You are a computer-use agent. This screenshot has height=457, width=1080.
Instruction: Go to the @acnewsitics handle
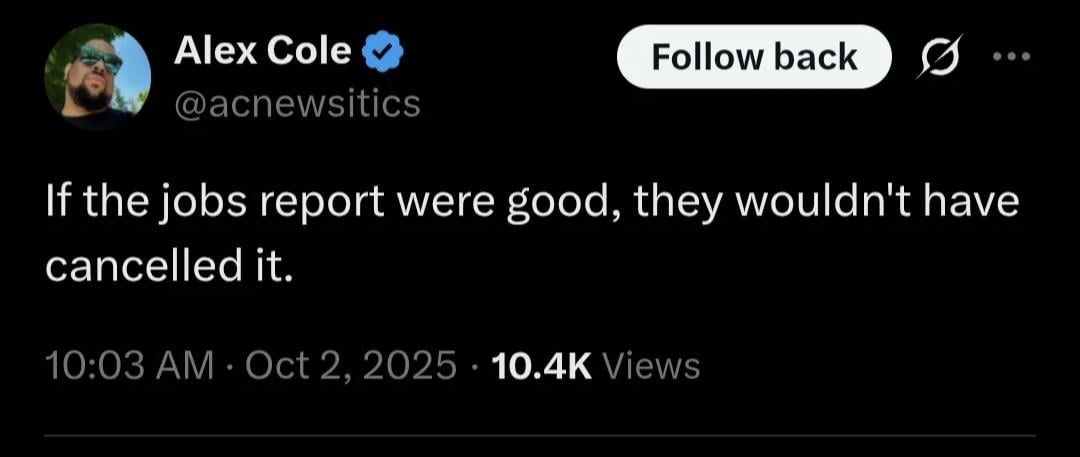[x=297, y=103]
